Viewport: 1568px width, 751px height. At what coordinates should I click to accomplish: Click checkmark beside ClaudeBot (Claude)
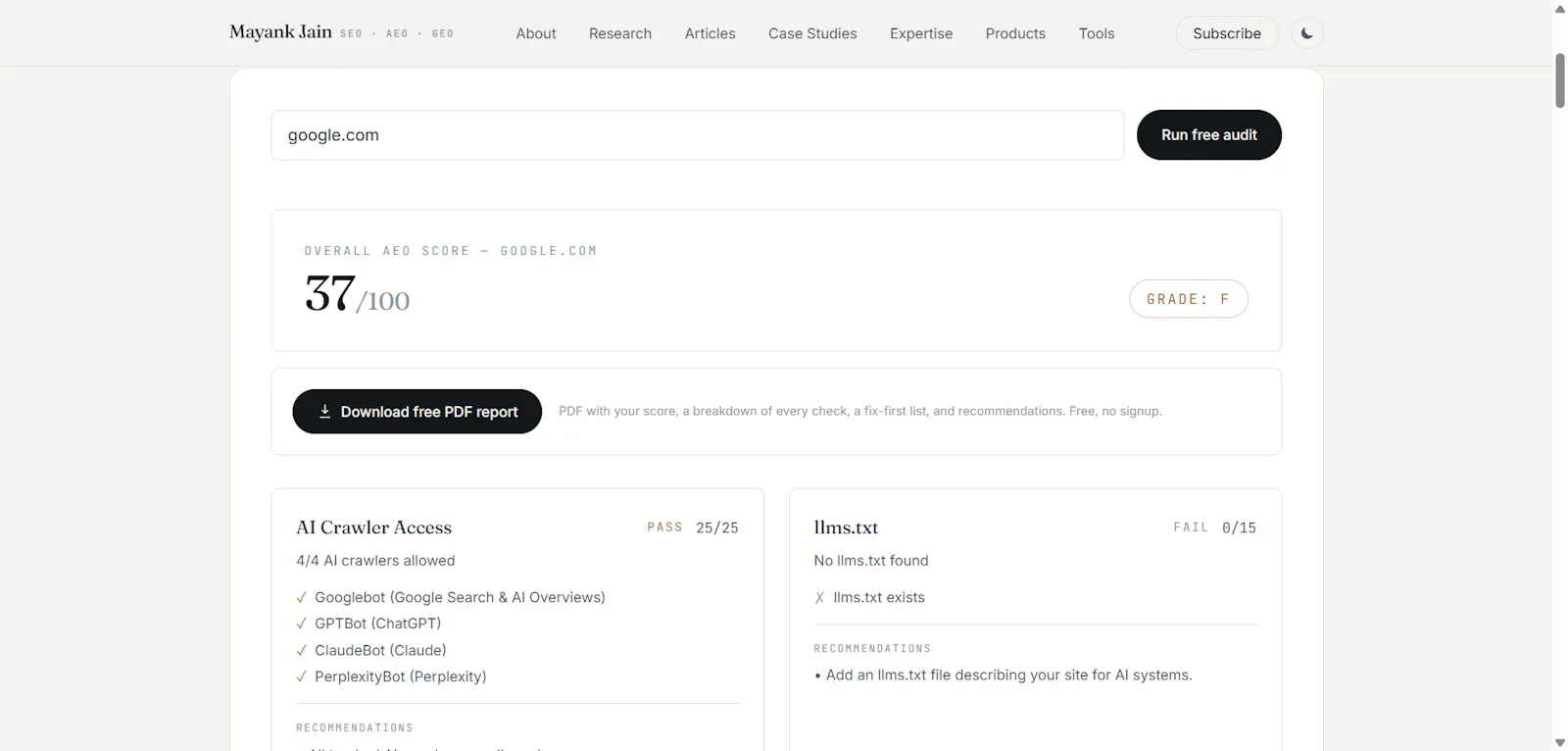[302, 650]
